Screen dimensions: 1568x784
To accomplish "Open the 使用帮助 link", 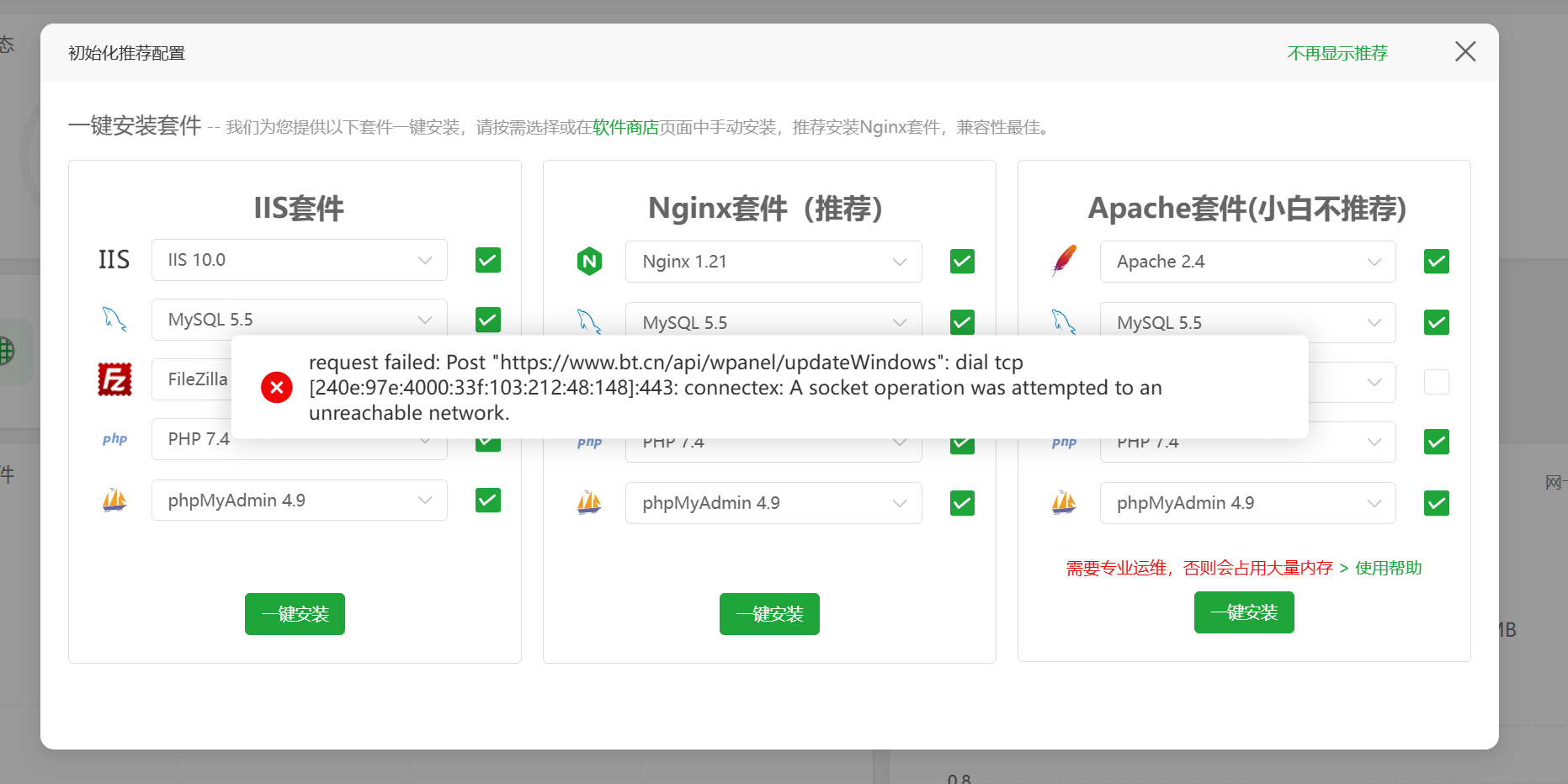I will (x=1388, y=568).
